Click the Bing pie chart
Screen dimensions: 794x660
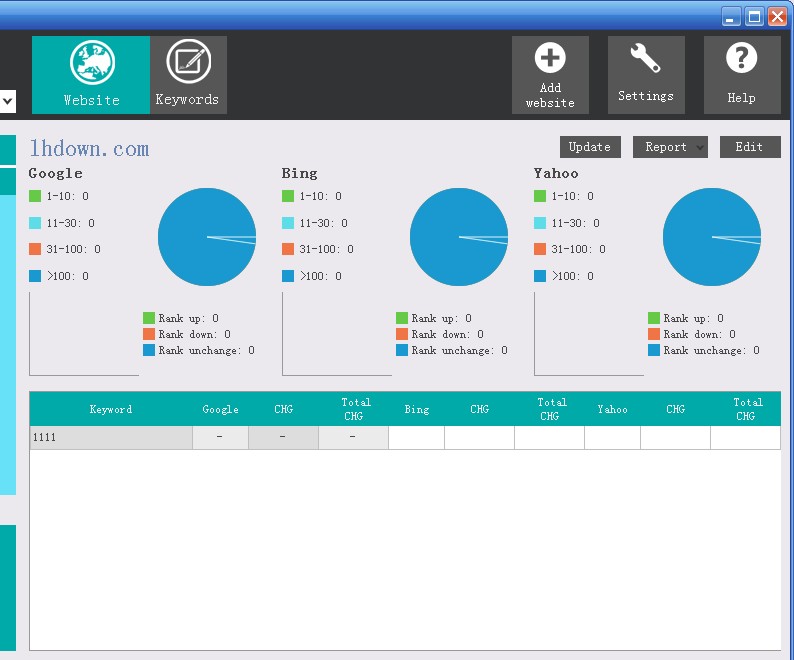click(x=459, y=237)
